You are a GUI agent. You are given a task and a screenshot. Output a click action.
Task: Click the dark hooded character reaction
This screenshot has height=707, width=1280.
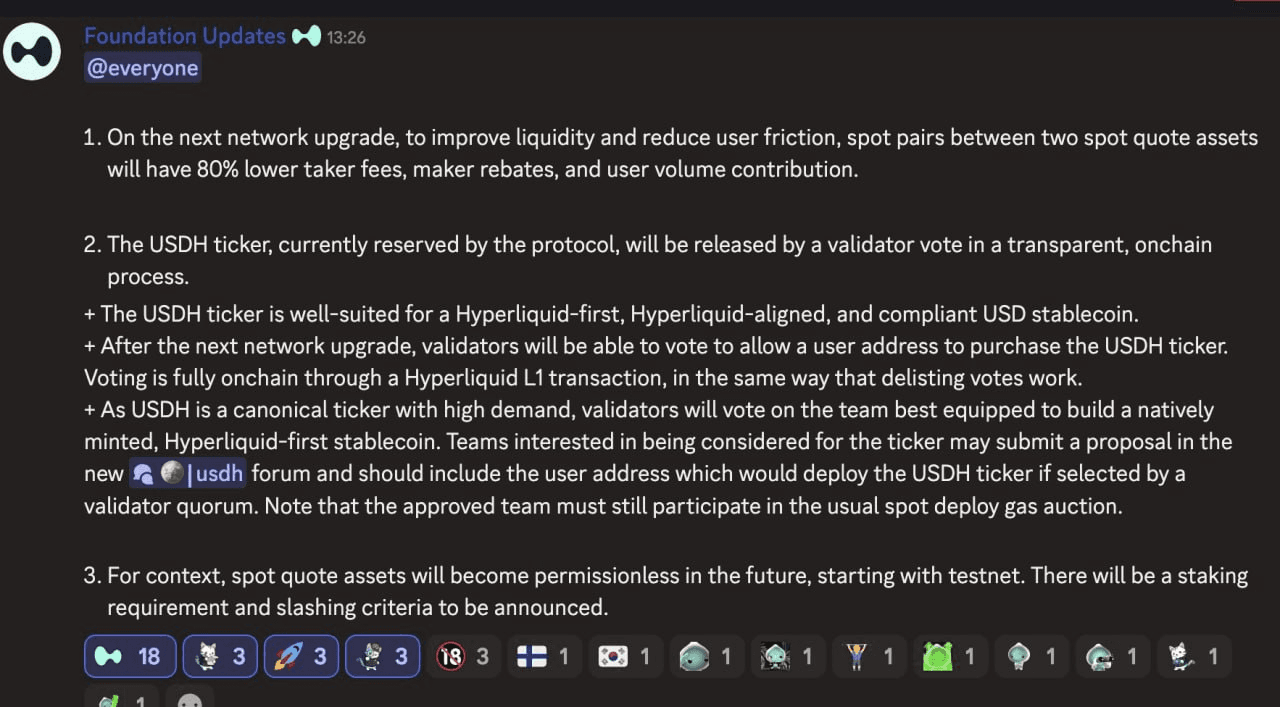coord(787,656)
